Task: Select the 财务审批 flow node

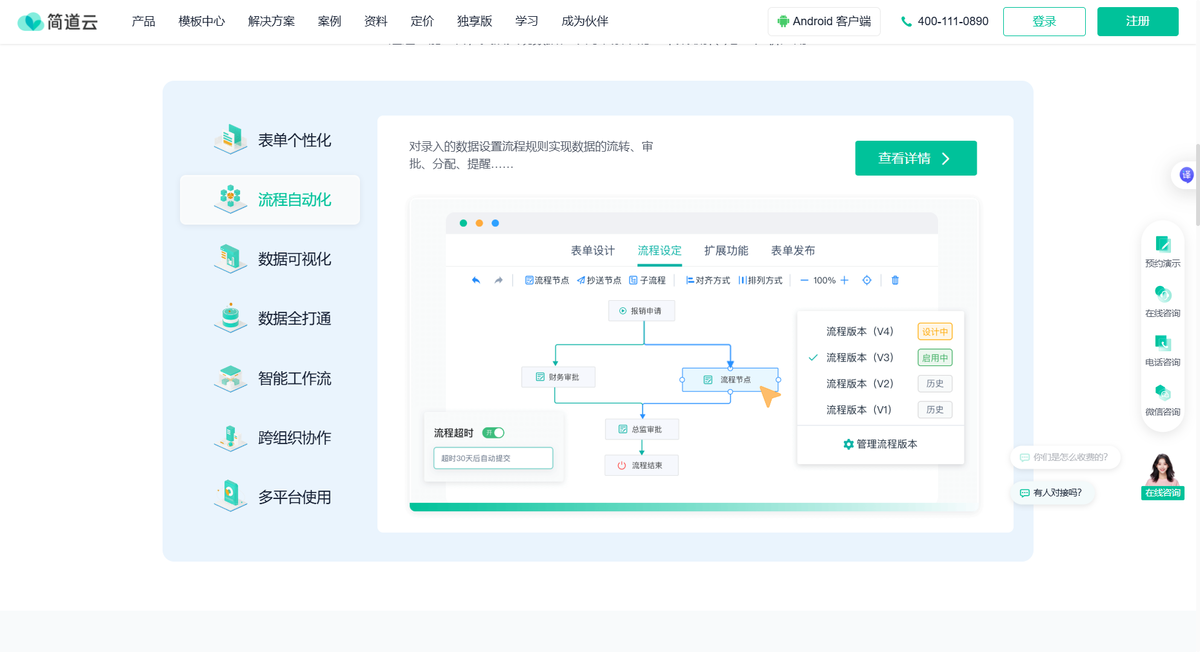Action: pyautogui.click(x=558, y=377)
